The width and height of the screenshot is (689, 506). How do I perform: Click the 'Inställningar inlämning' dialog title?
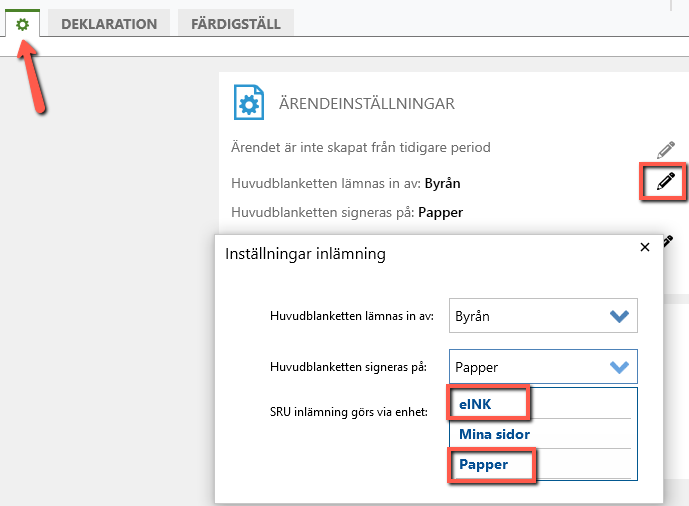pyautogui.click(x=305, y=254)
